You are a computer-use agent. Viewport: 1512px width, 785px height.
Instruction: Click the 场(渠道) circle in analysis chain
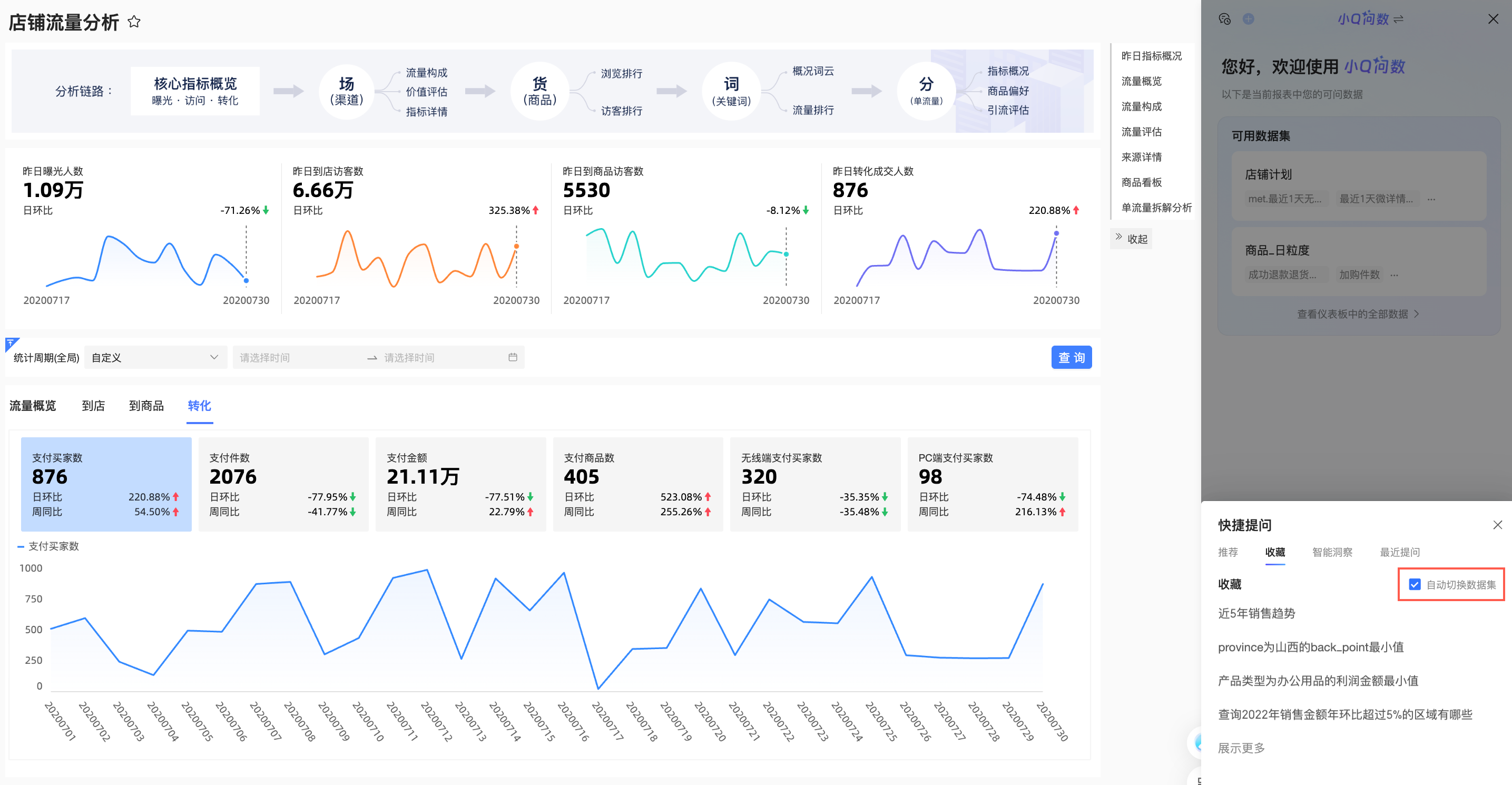click(x=346, y=91)
